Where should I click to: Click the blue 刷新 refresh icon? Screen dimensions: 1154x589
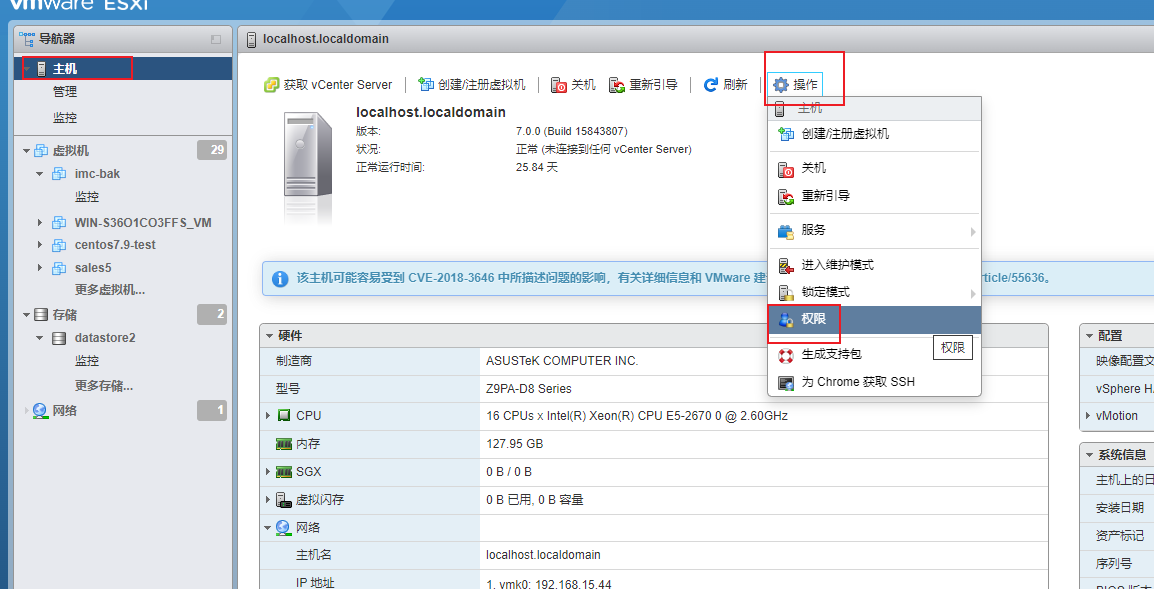(x=710, y=85)
